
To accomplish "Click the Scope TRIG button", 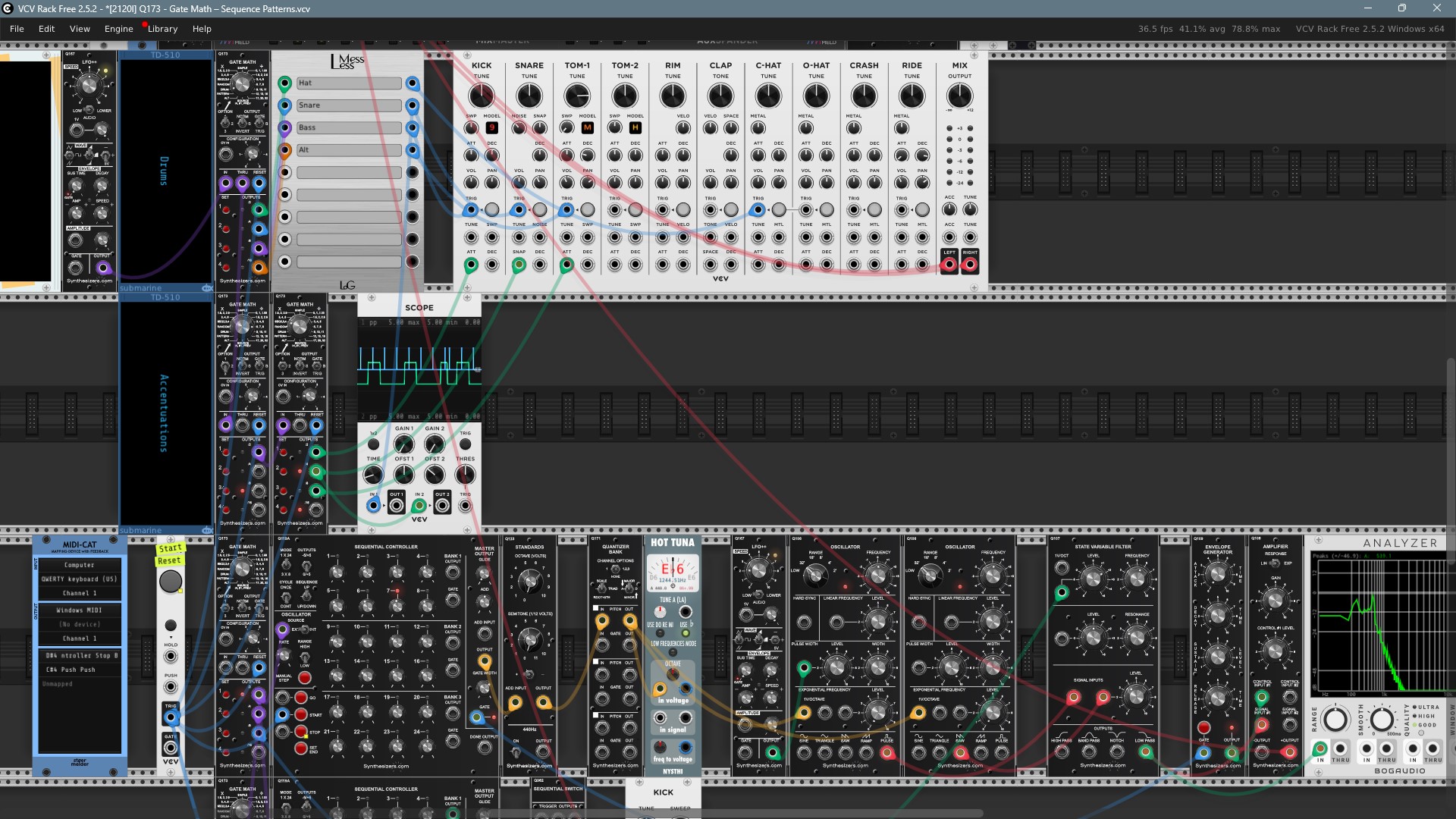I will click(465, 444).
